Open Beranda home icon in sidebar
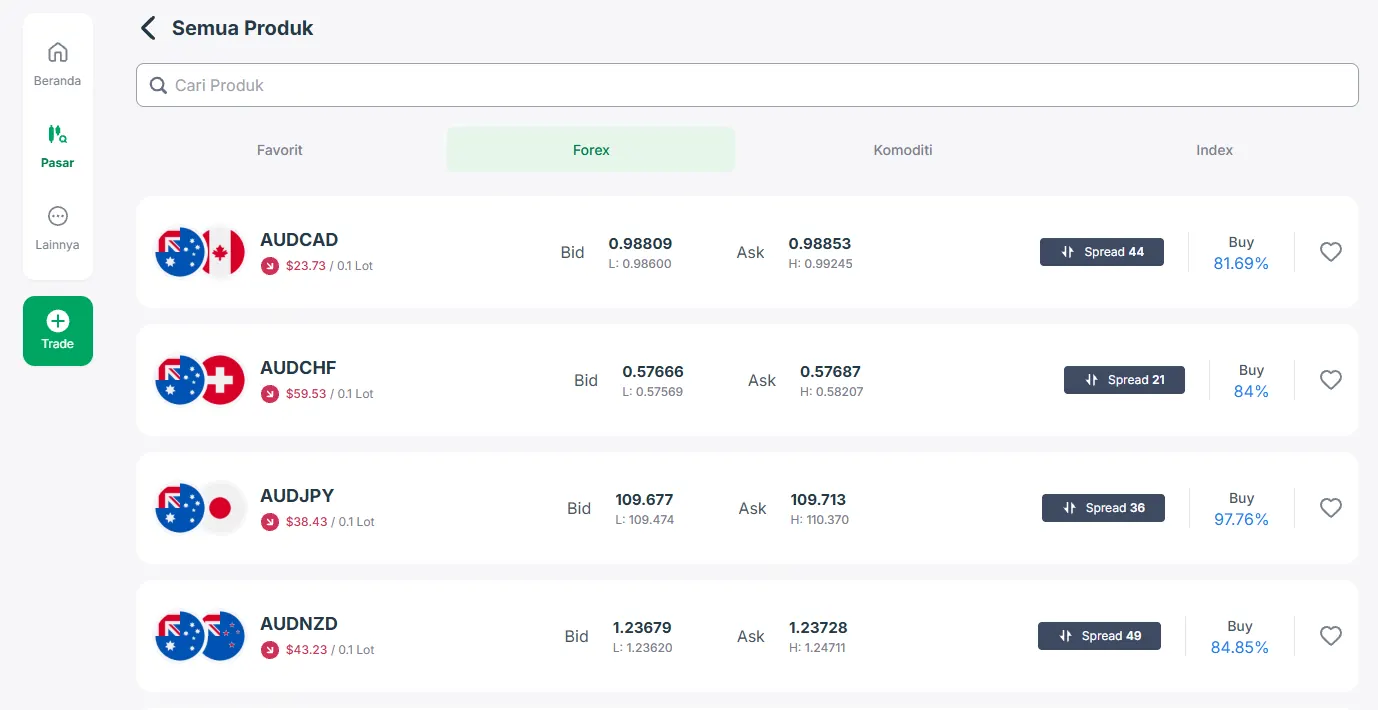Image resolution: width=1378 pixels, height=710 pixels. tap(58, 52)
